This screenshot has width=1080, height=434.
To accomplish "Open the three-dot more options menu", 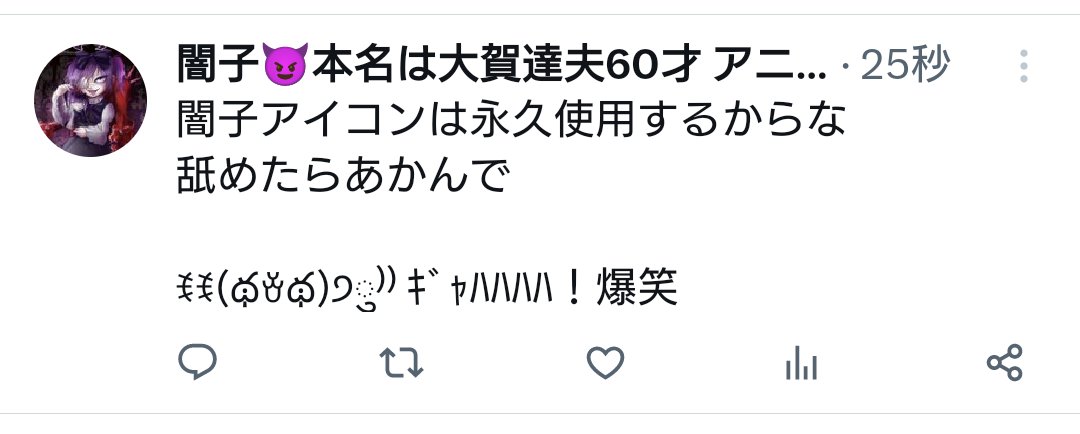I will coord(1024,66).
